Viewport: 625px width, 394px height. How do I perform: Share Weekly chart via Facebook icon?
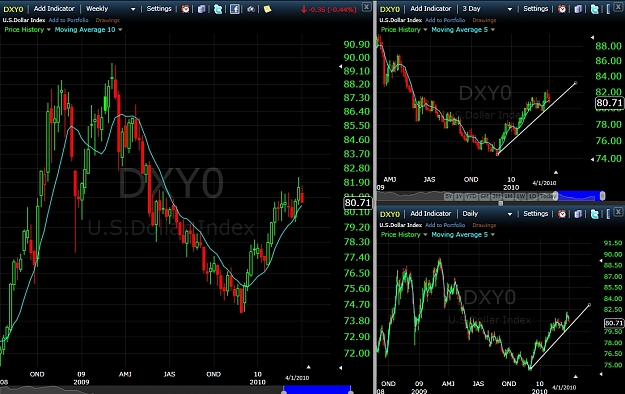[235, 9]
